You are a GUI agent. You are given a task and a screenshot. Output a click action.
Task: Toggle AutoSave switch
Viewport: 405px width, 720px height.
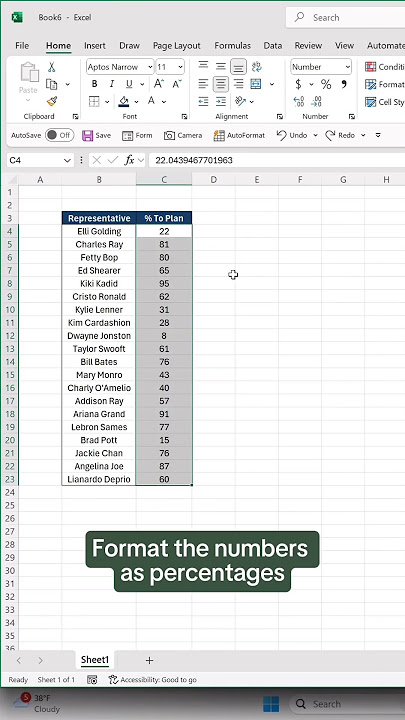click(60, 135)
